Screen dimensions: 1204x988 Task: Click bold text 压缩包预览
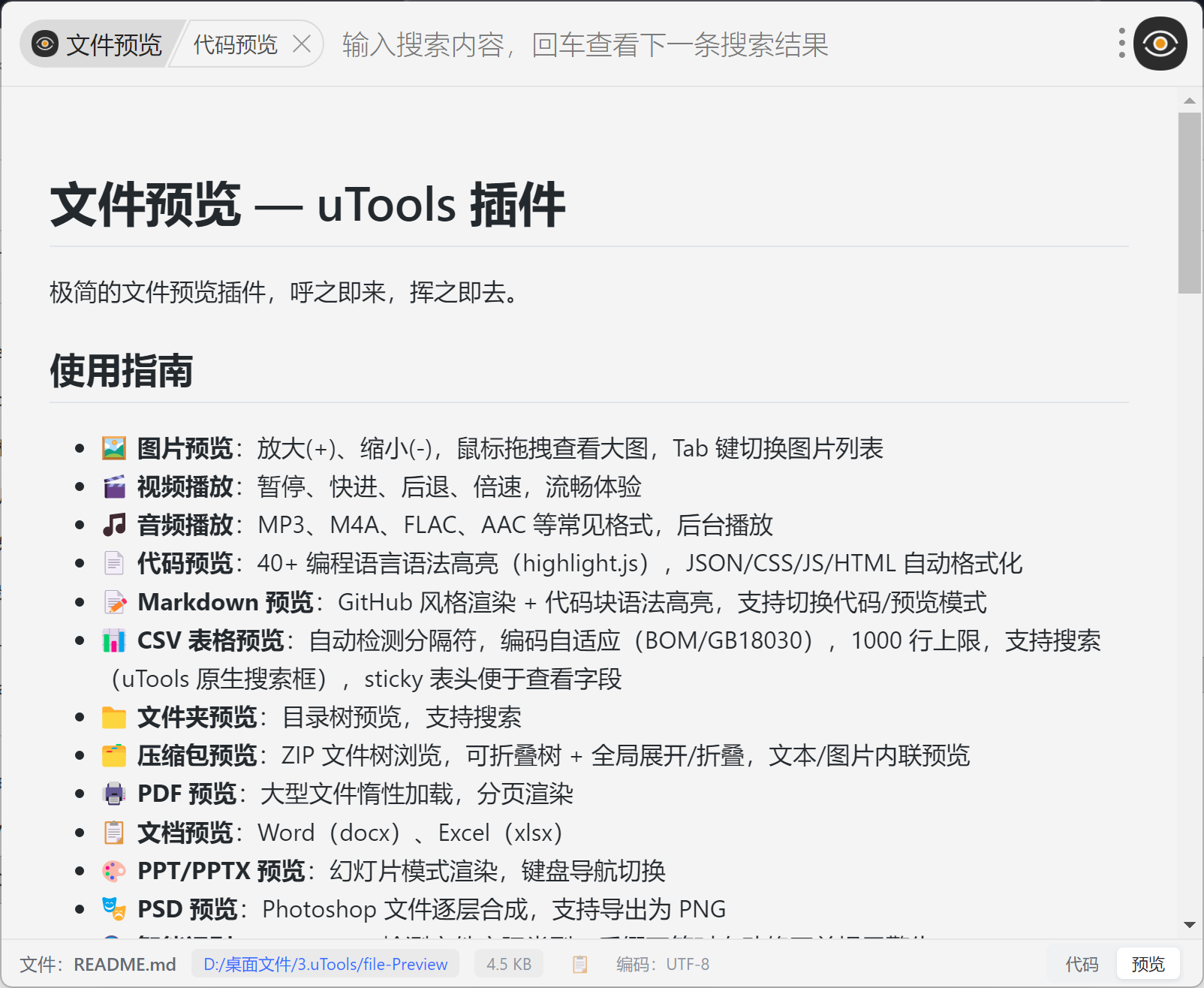click(x=197, y=755)
